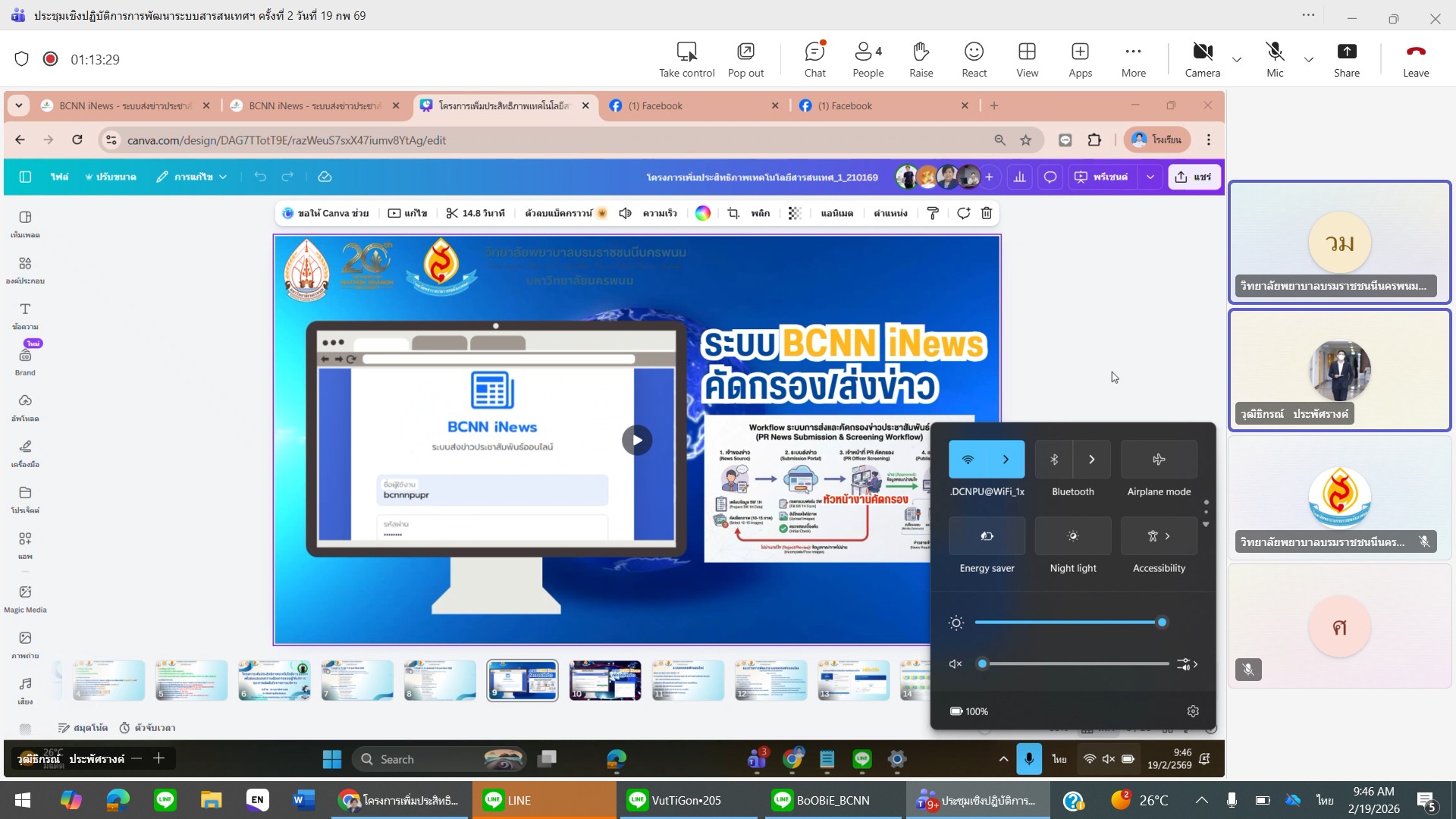
Task: Switch to LINE in taskbar
Action: click(x=544, y=800)
